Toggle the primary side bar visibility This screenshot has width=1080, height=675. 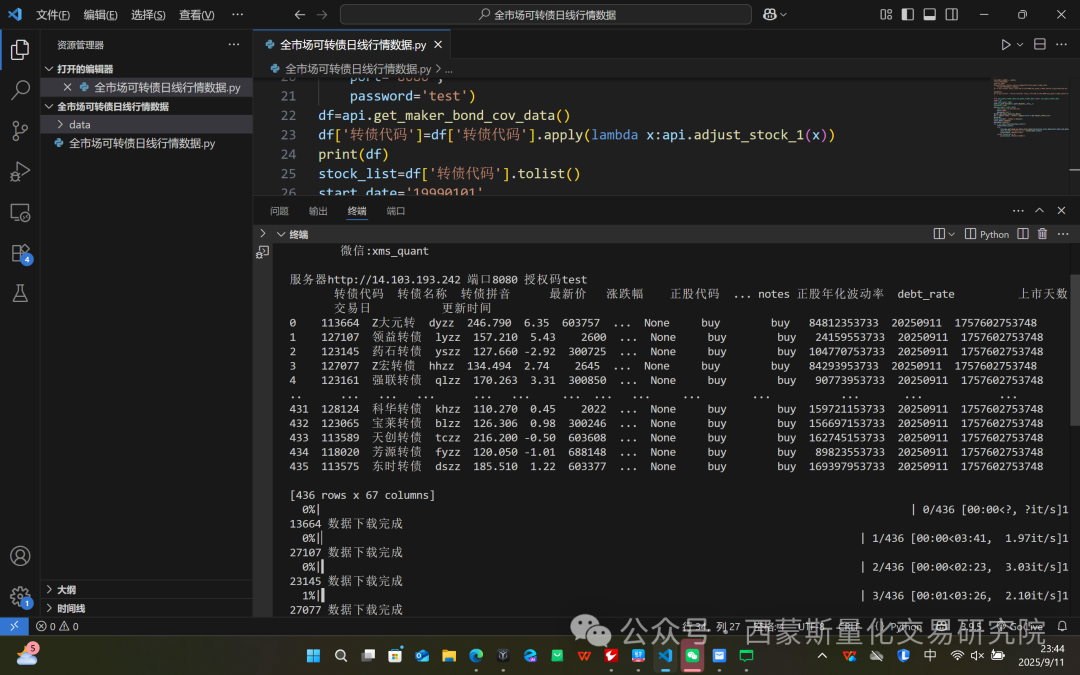point(908,14)
